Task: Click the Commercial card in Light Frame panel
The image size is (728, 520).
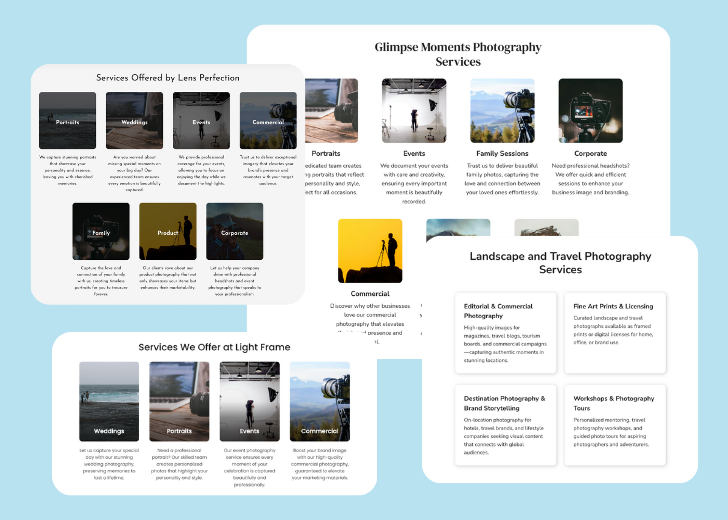Action: click(x=319, y=402)
